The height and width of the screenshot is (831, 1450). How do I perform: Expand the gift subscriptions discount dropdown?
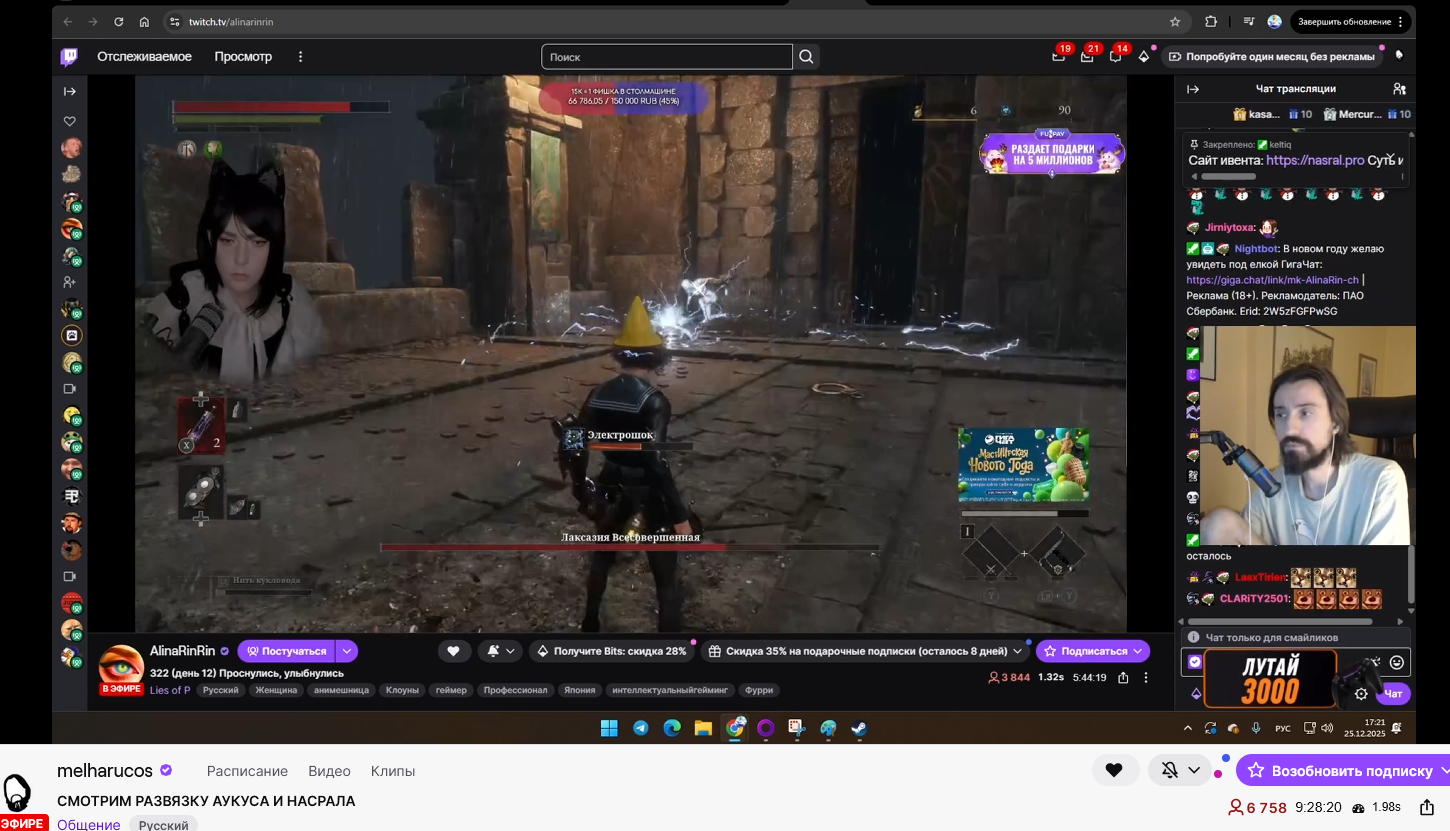coord(1018,651)
